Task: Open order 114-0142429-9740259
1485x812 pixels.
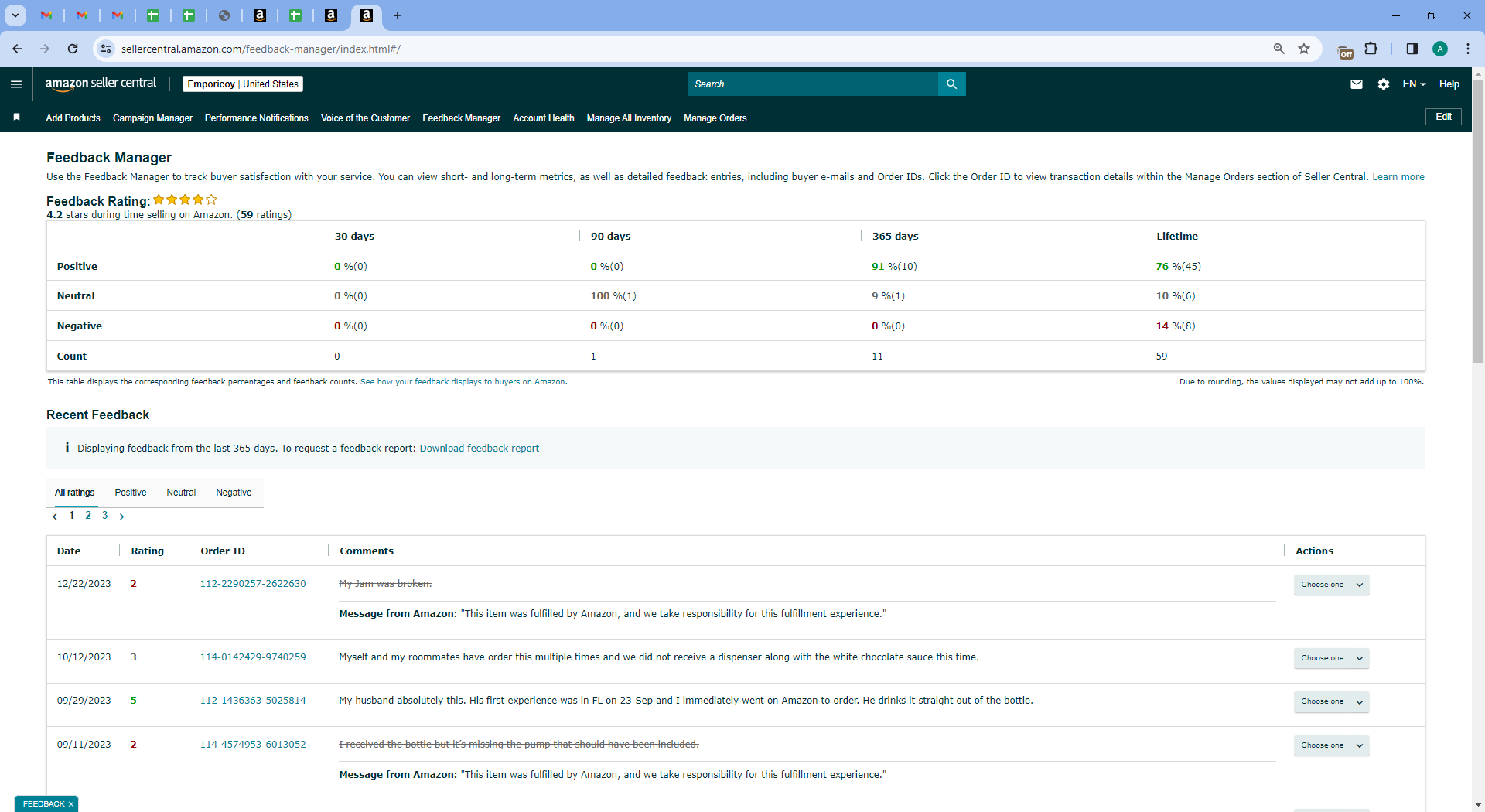Action: point(253,657)
